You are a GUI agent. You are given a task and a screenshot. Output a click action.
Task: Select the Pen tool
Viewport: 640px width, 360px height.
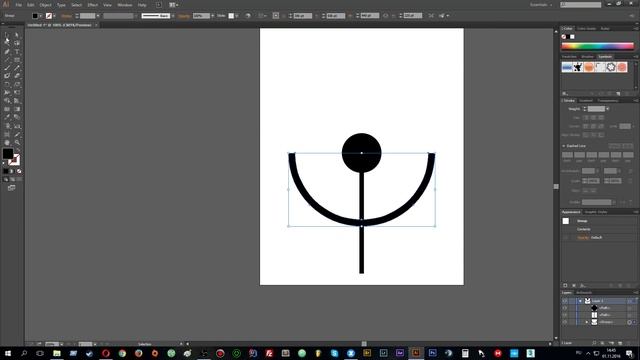point(7,51)
